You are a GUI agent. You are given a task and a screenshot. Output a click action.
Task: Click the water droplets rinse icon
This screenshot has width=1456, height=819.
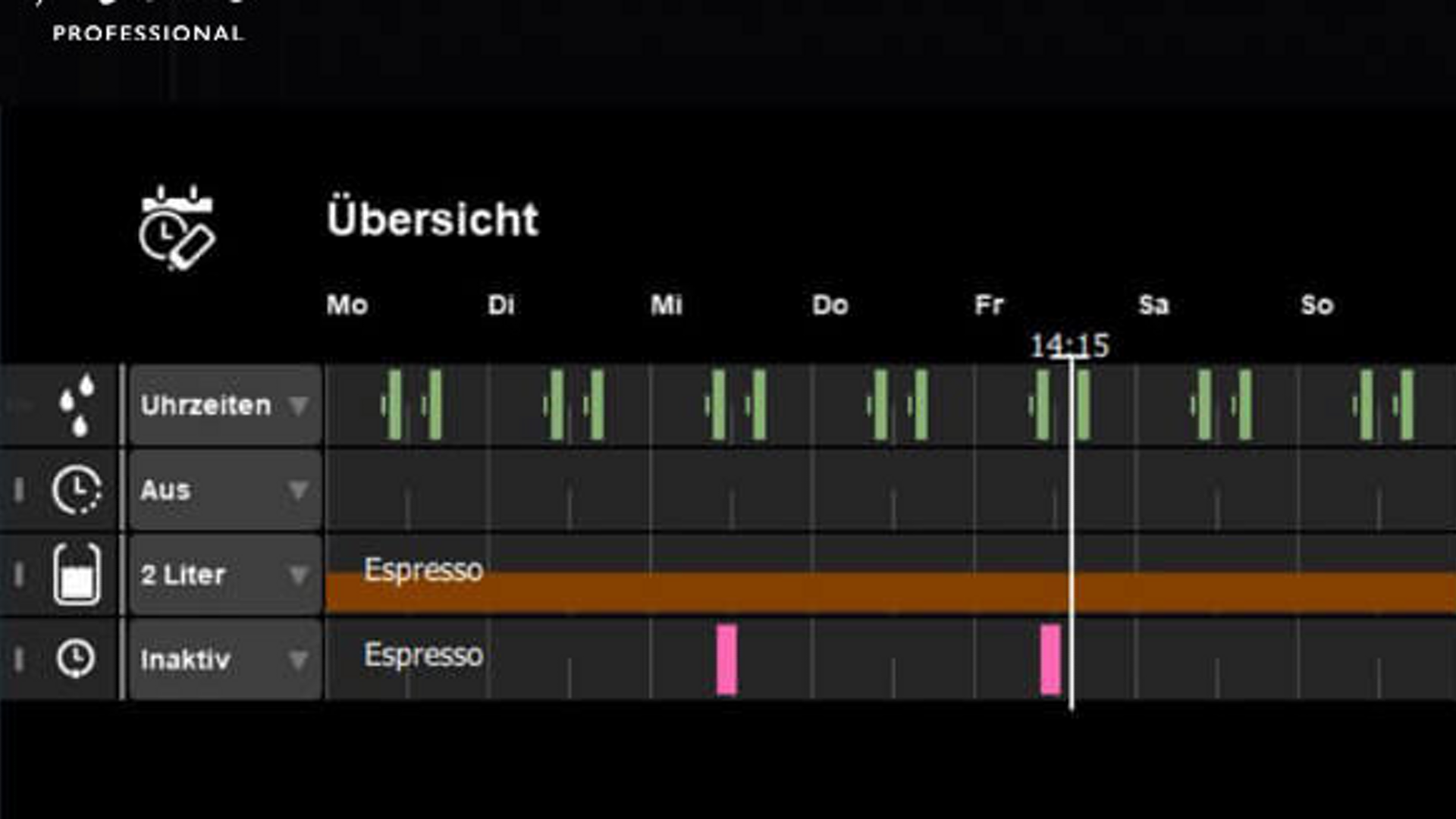click(x=77, y=405)
